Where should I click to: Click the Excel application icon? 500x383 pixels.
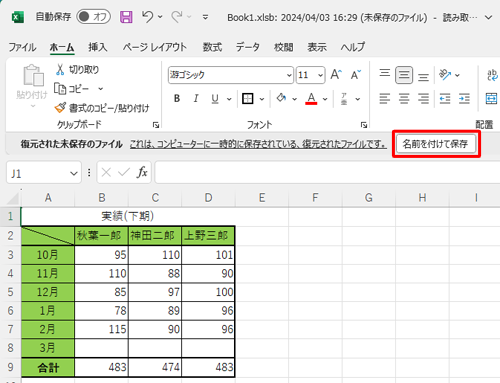18,17
